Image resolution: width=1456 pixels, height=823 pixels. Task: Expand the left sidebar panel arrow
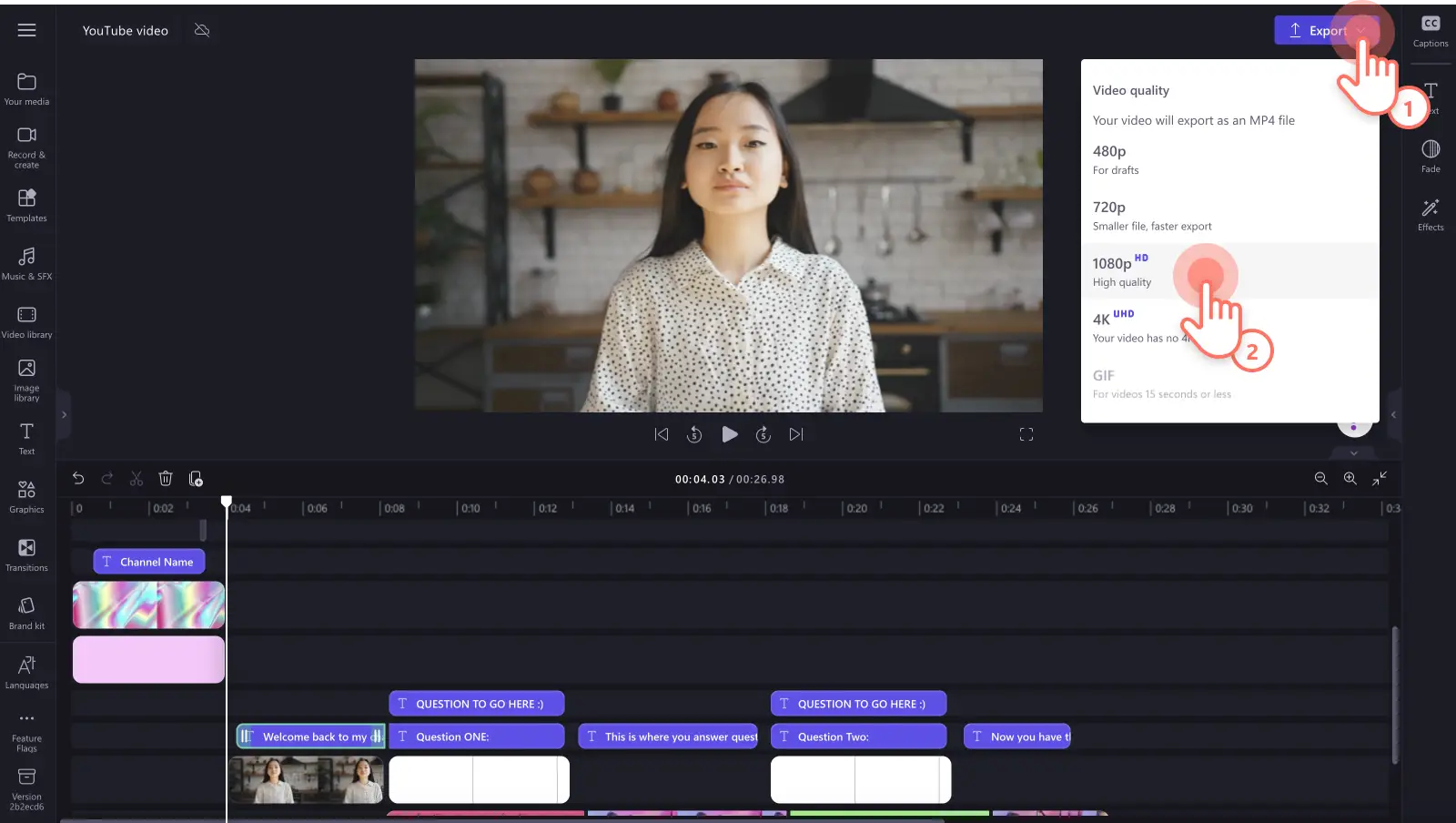64,414
